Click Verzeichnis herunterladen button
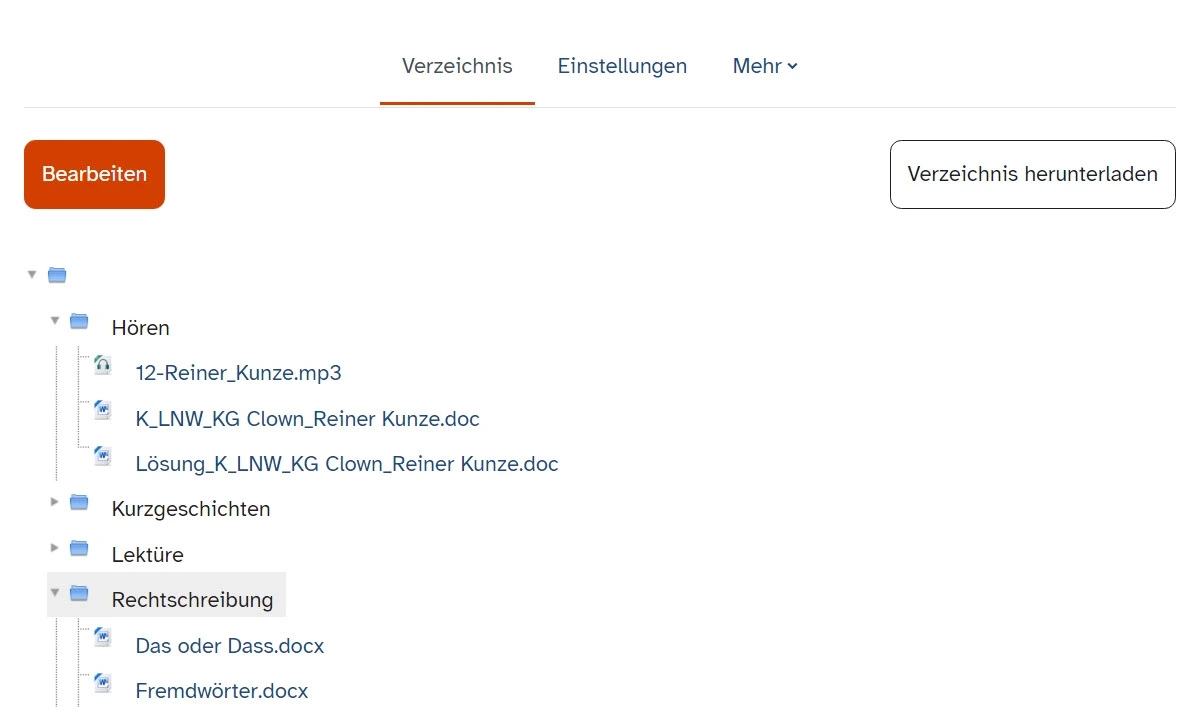 point(1032,174)
